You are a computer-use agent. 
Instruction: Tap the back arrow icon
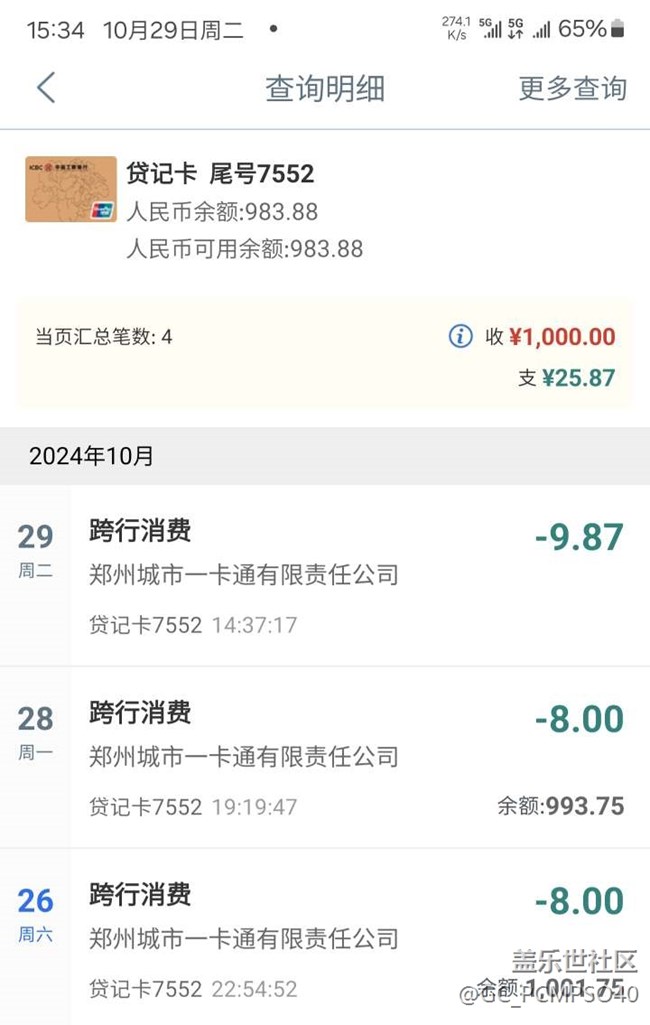click(x=46, y=87)
